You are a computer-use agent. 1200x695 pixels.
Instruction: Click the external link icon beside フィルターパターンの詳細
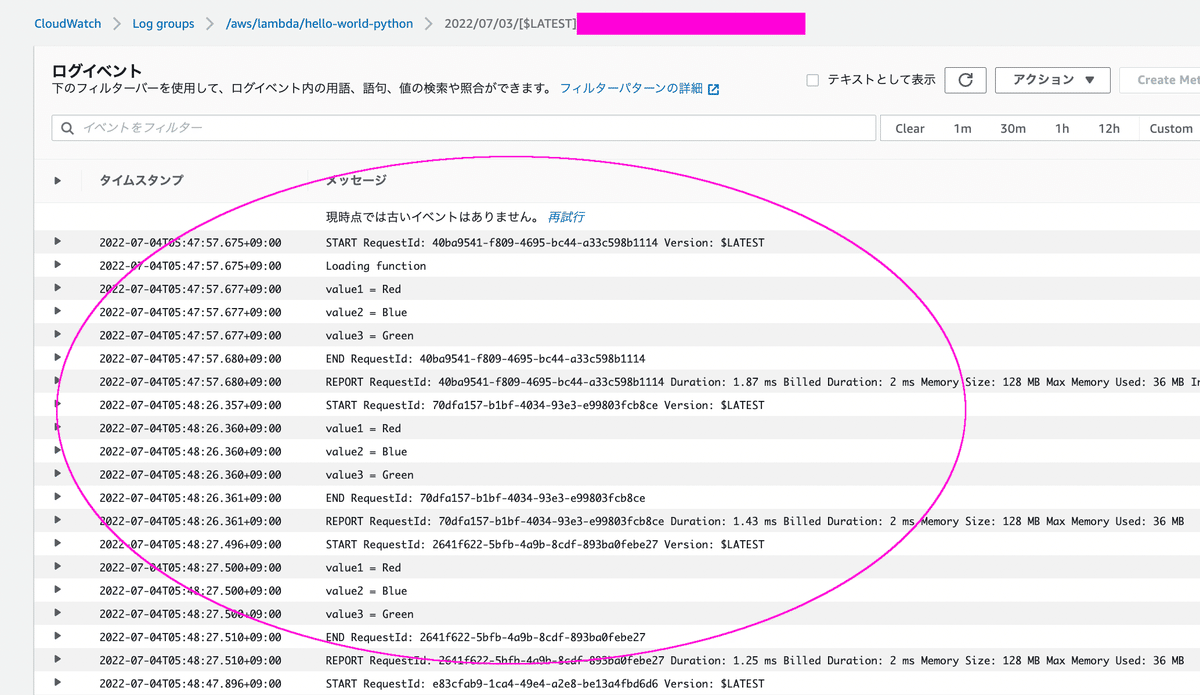[x=713, y=89]
